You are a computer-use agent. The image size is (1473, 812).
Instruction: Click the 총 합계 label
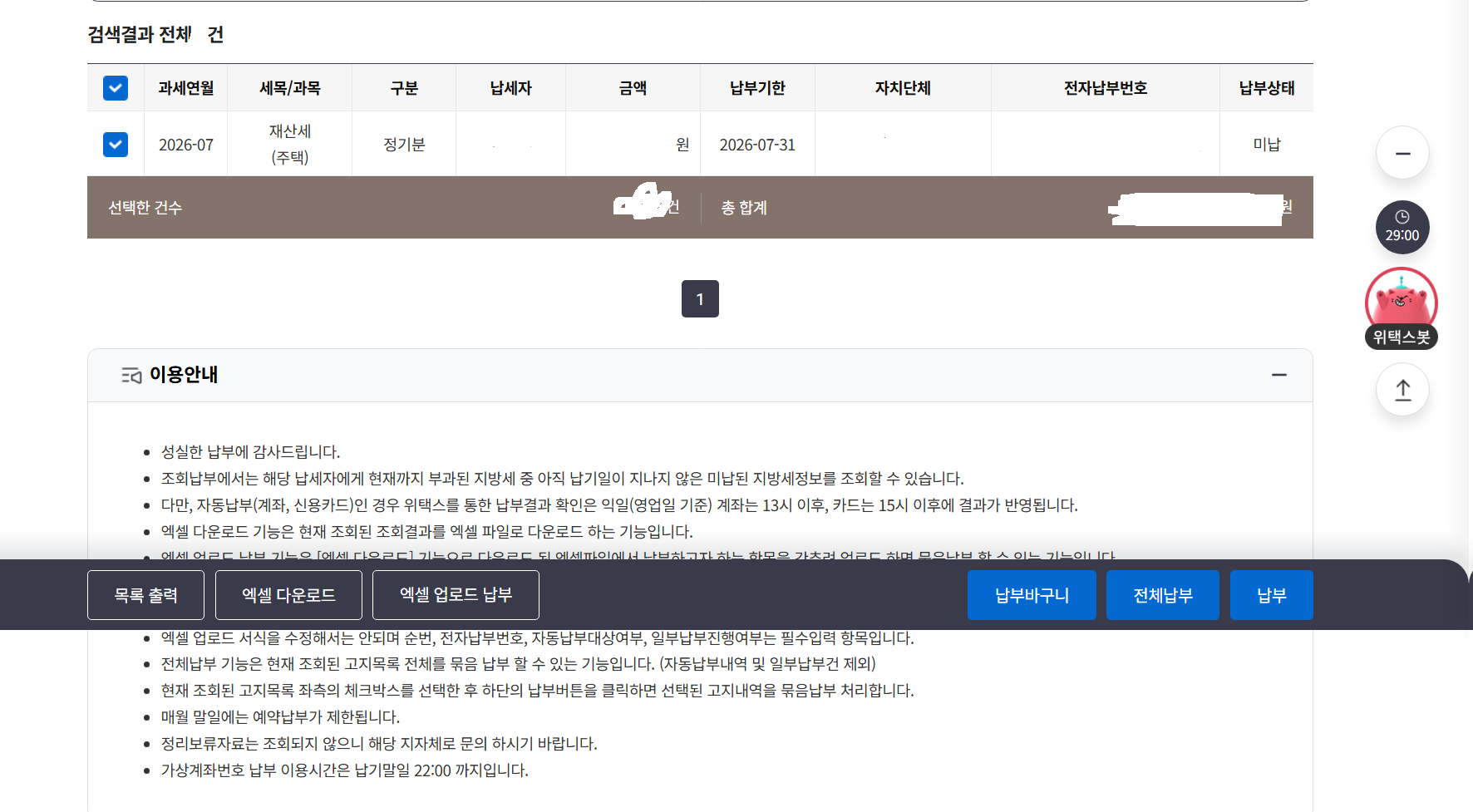[x=744, y=208]
